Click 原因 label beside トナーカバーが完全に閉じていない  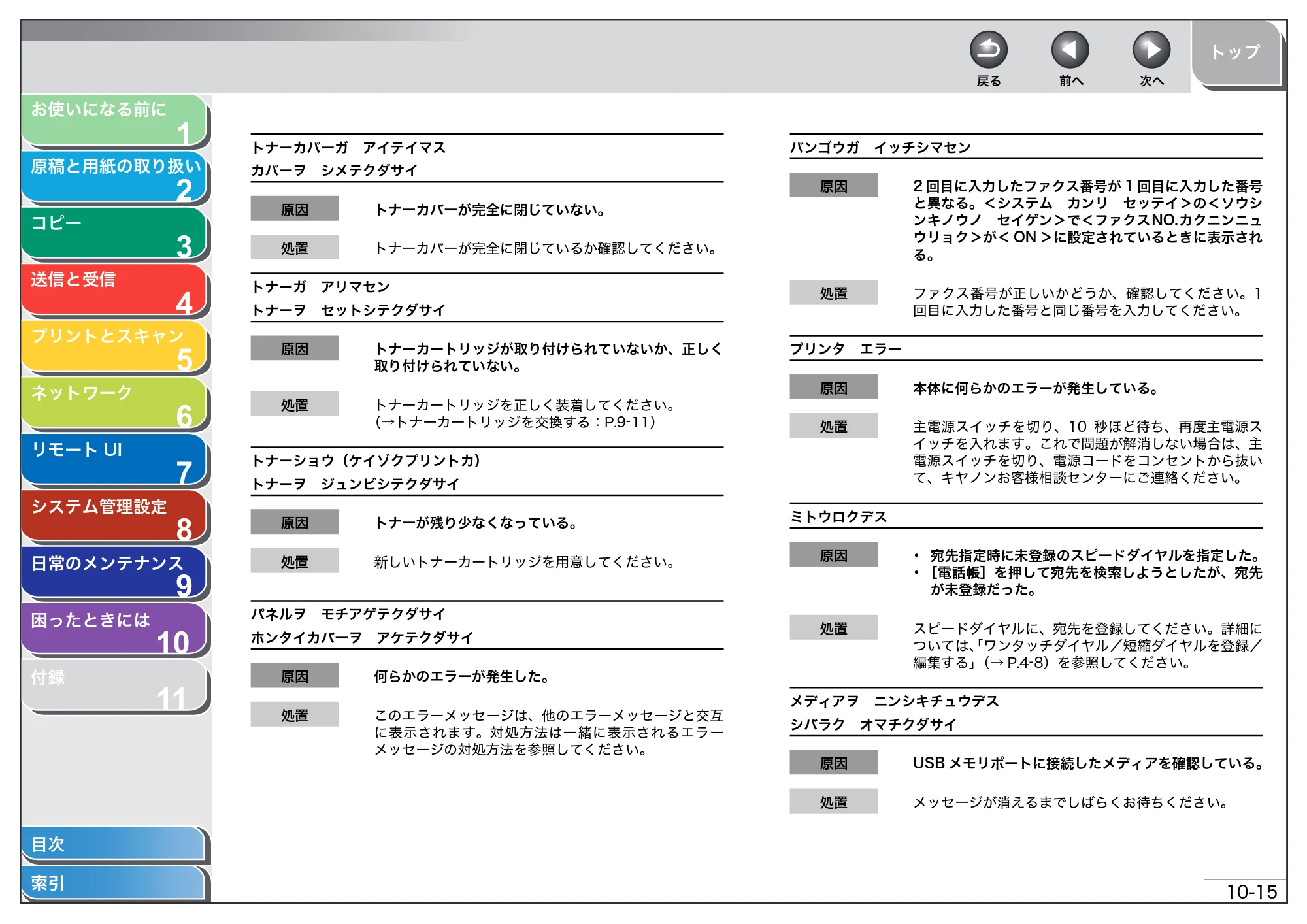(x=295, y=209)
